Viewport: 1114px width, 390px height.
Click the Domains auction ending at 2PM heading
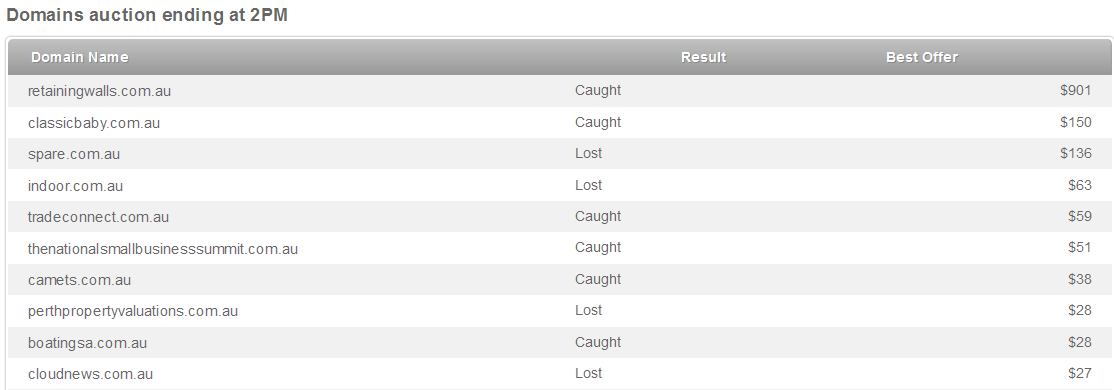[x=146, y=15]
